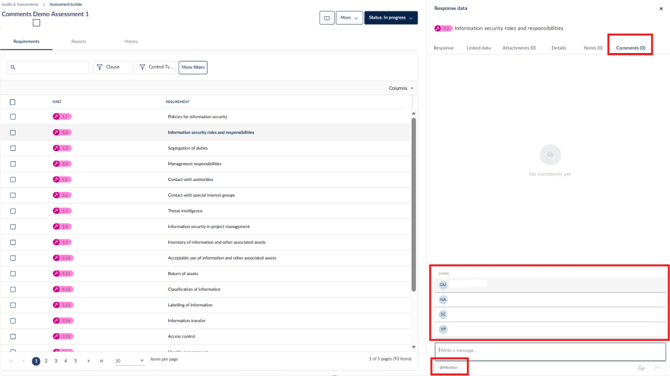Click the split-view panel icon button
Viewport: 670px width, 376px height.
point(327,18)
